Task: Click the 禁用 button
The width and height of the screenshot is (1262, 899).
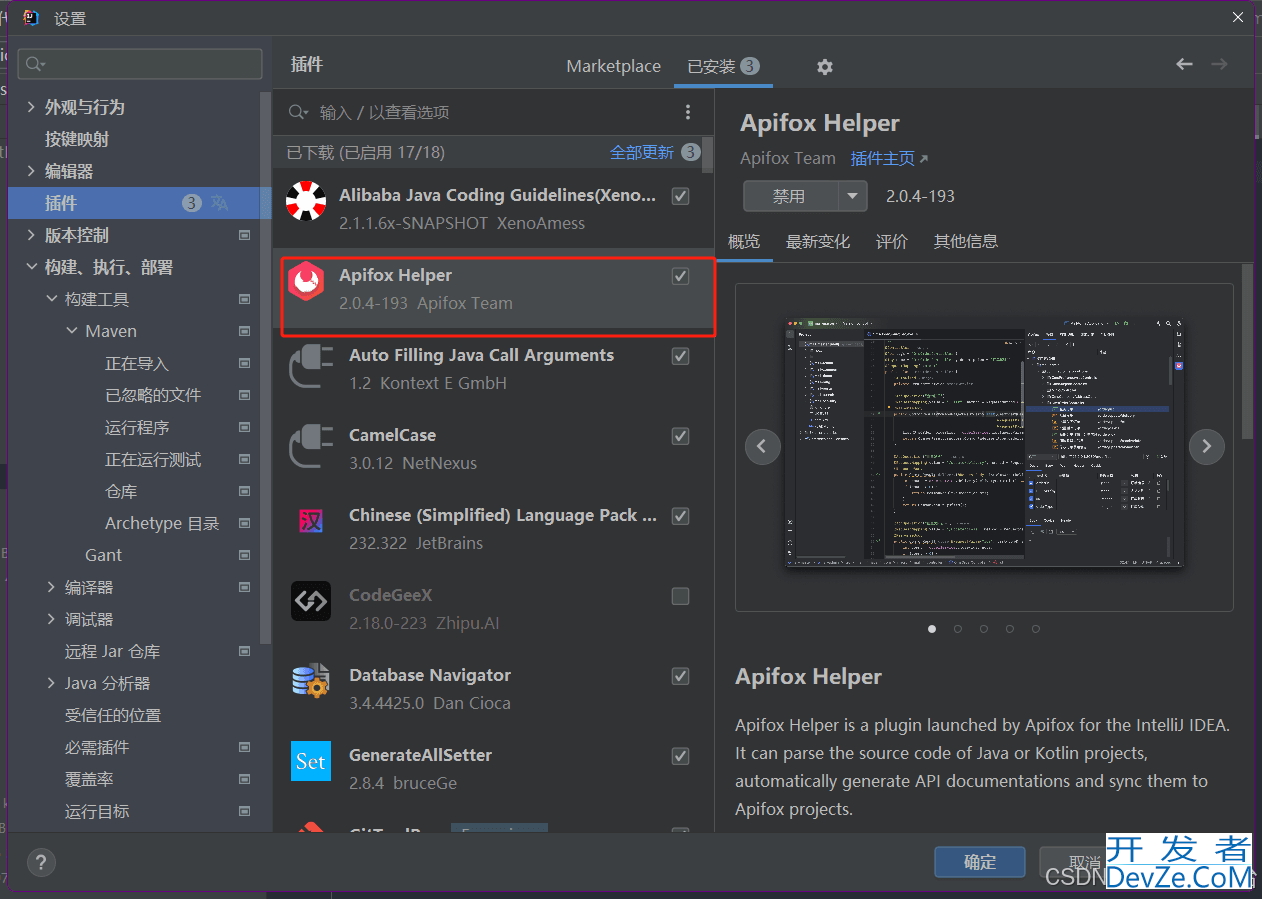Action: (x=789, y=196)
